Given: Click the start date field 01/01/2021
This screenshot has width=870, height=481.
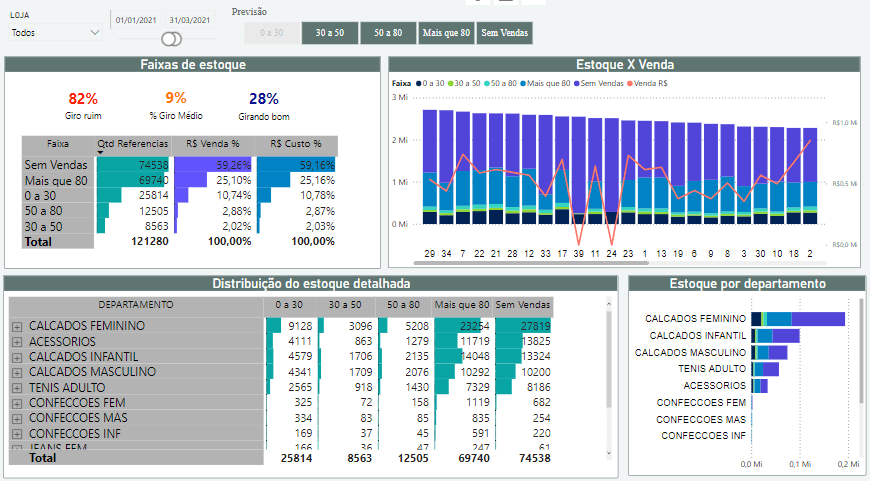Looking at the screenshot, I should (136, 20).
